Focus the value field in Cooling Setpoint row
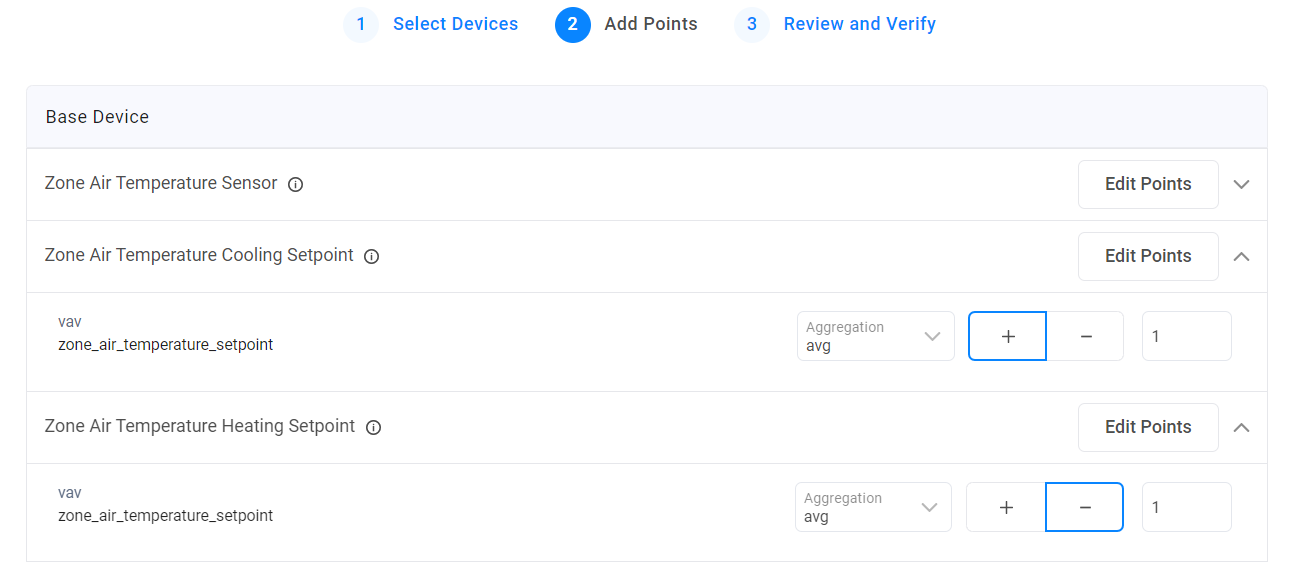The width and height of the screenshot is (1312, 562). (1187, 336)
